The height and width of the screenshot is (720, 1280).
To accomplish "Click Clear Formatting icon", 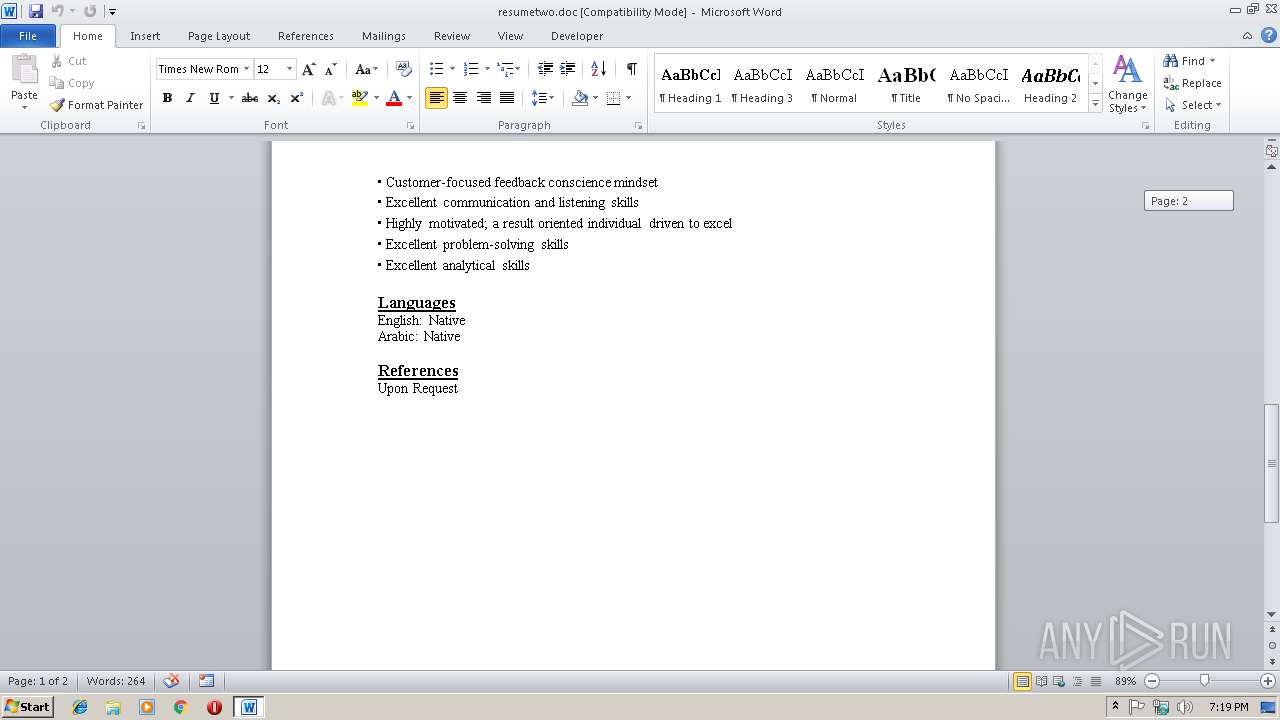I will [404, 69].
